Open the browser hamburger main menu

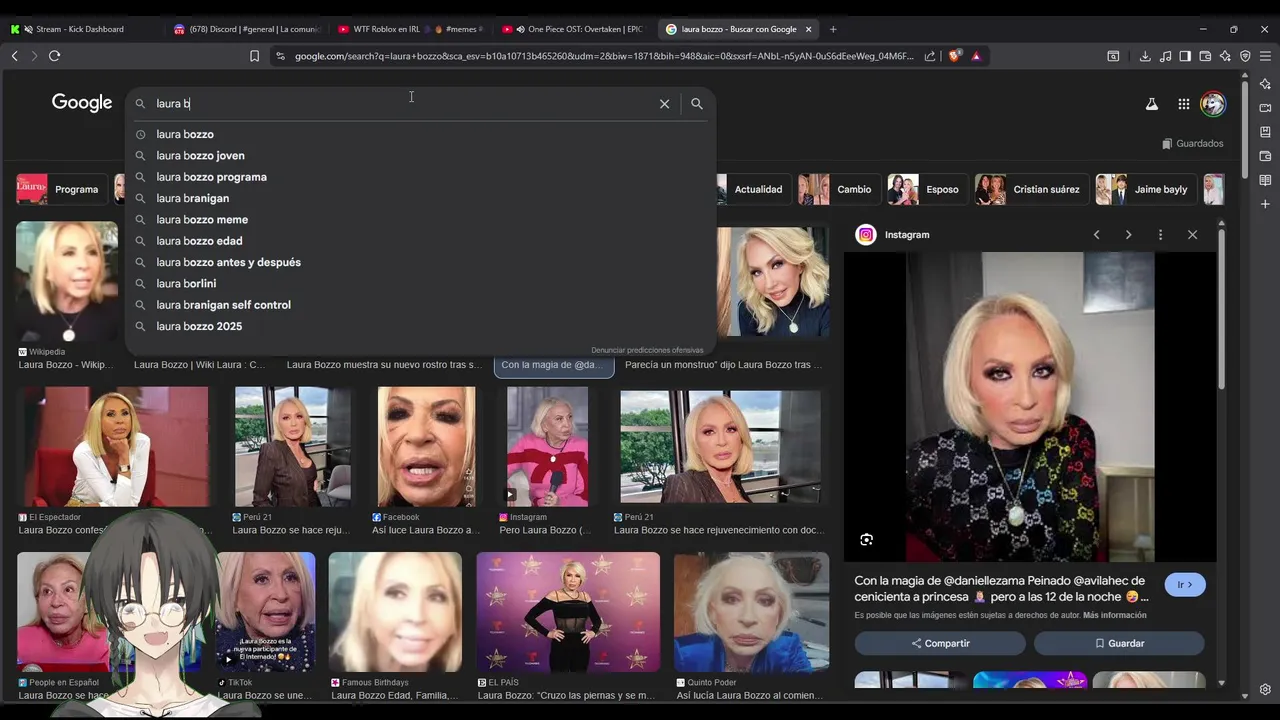pos(1265,56)
